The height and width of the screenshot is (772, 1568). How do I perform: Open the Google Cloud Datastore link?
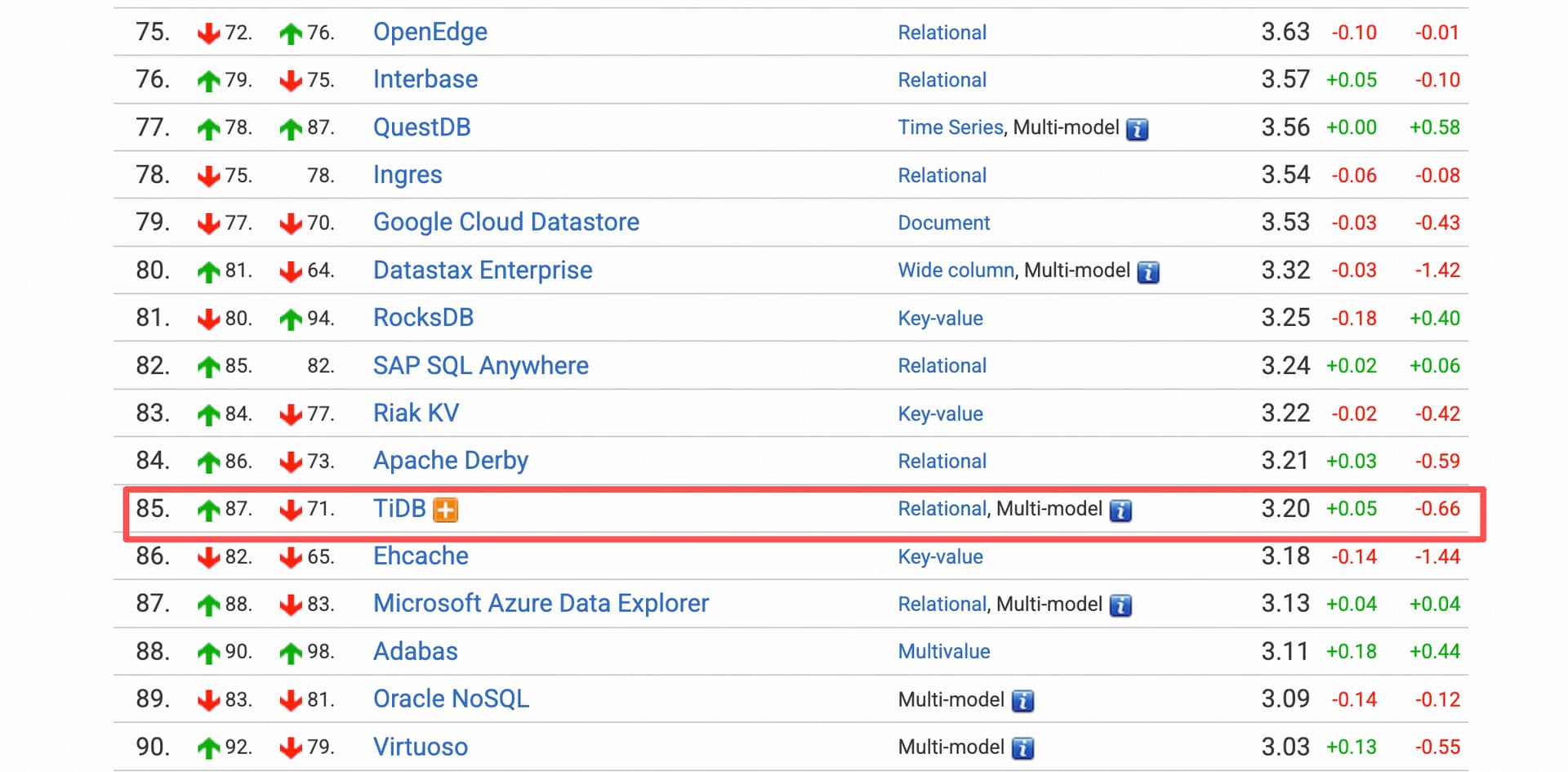click(506, 222)
